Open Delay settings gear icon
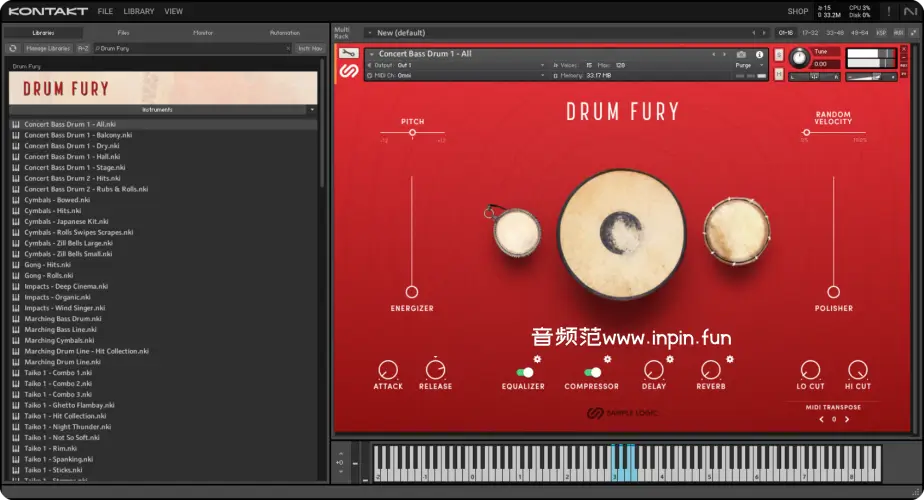The width and height of the screenshot is (924, 500). (670, 359)
